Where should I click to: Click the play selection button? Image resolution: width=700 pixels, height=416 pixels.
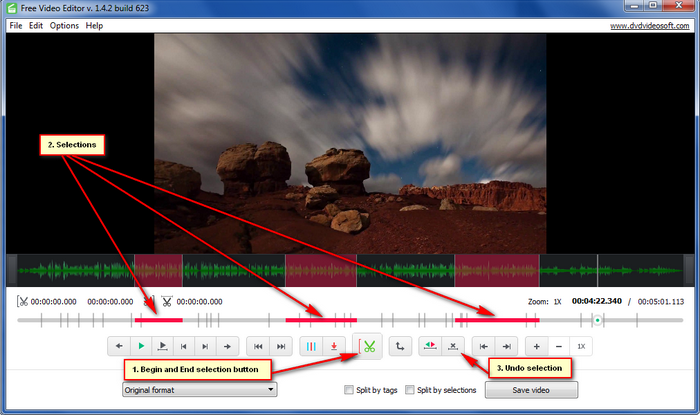click(x=162, y=346)
